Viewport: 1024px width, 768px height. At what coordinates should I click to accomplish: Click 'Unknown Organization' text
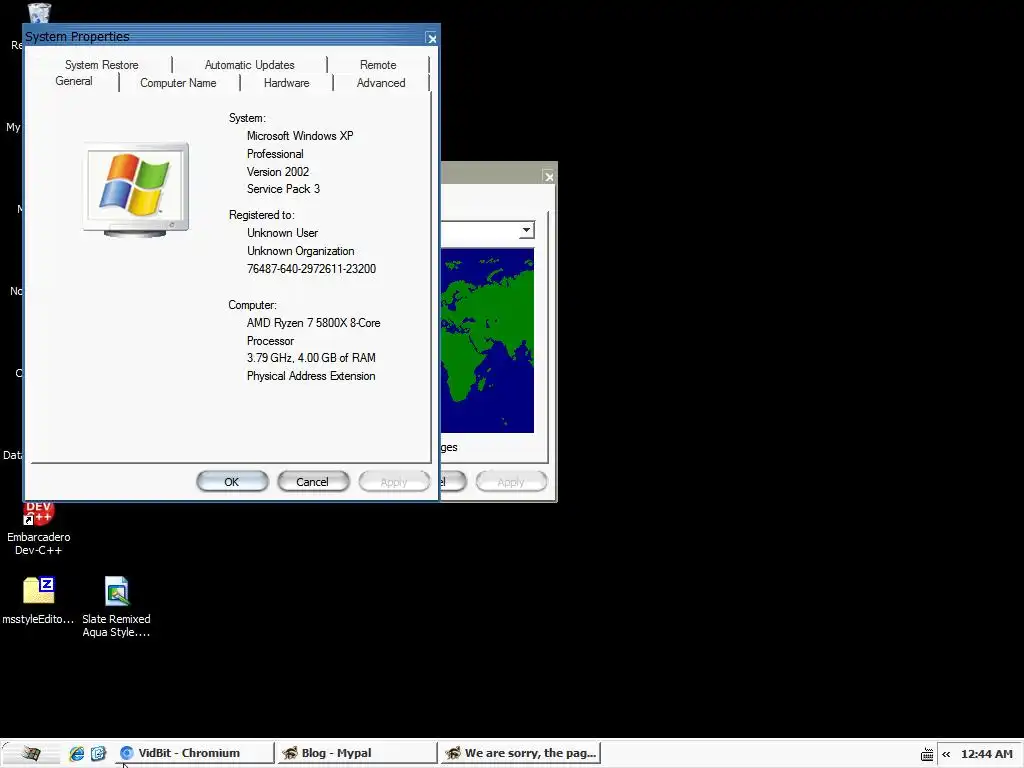[x=300, y=251]
